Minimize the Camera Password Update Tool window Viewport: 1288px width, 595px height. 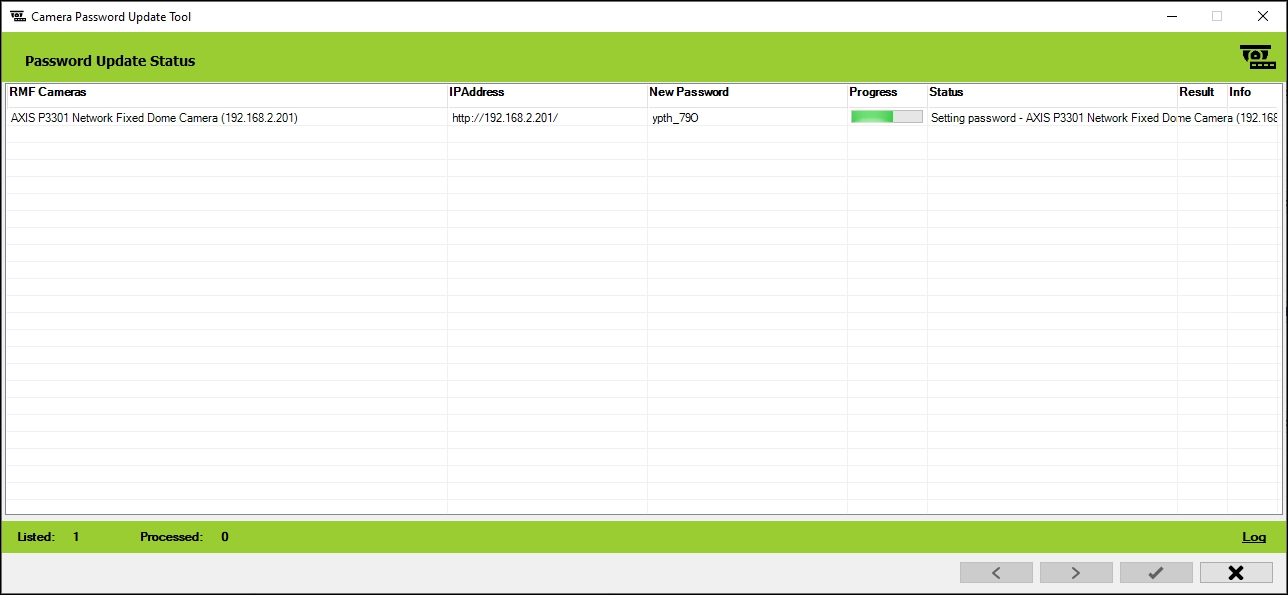pyautogui.click(x=1170, y=16)
